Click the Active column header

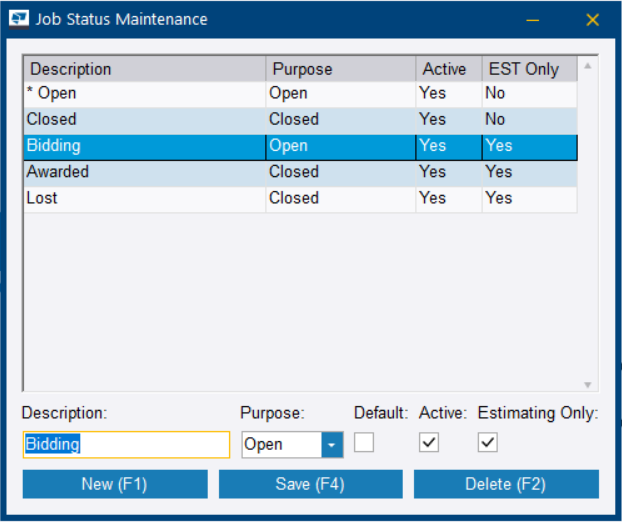point(447,69)
